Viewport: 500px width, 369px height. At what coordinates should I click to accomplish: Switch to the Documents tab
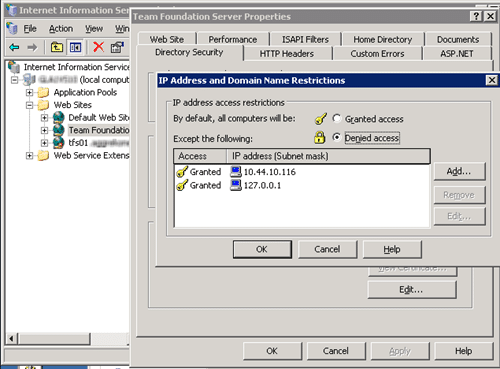[x=458, y=39]
